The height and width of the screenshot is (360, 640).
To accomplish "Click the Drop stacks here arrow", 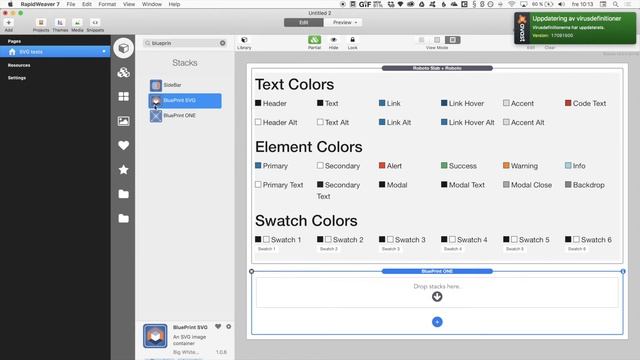I will point(437,297).
